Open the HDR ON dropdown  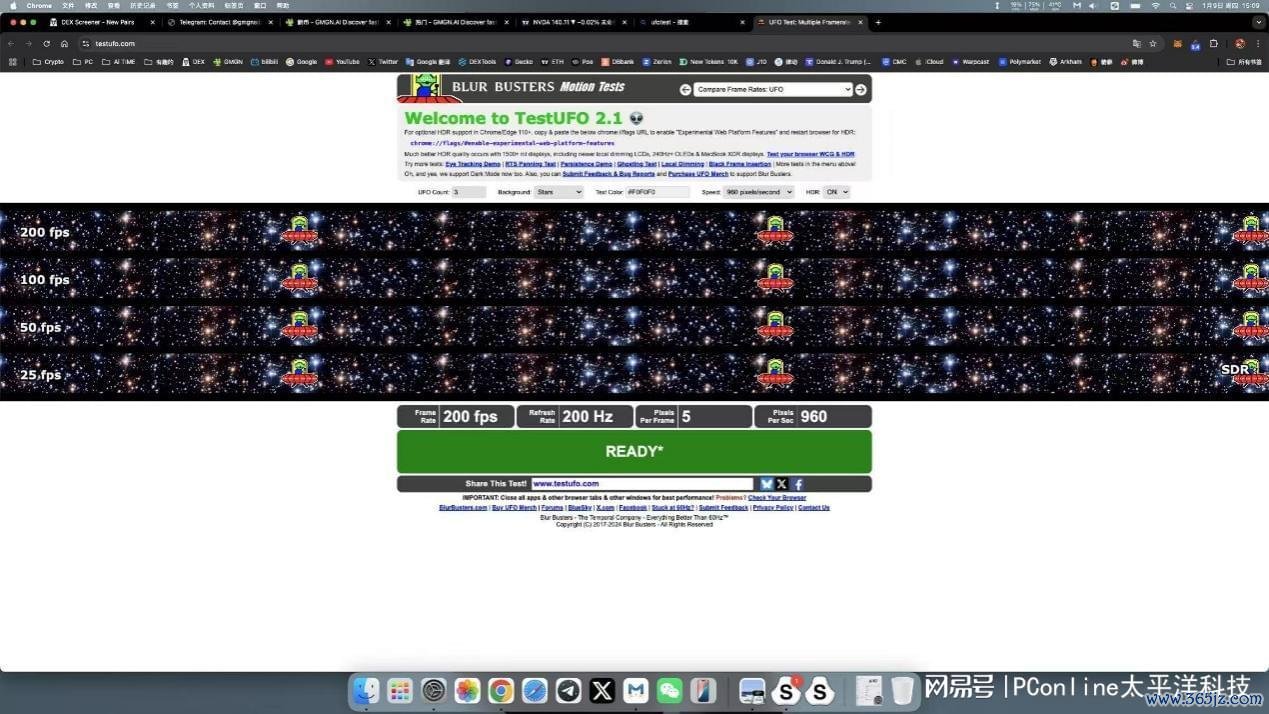837,192
